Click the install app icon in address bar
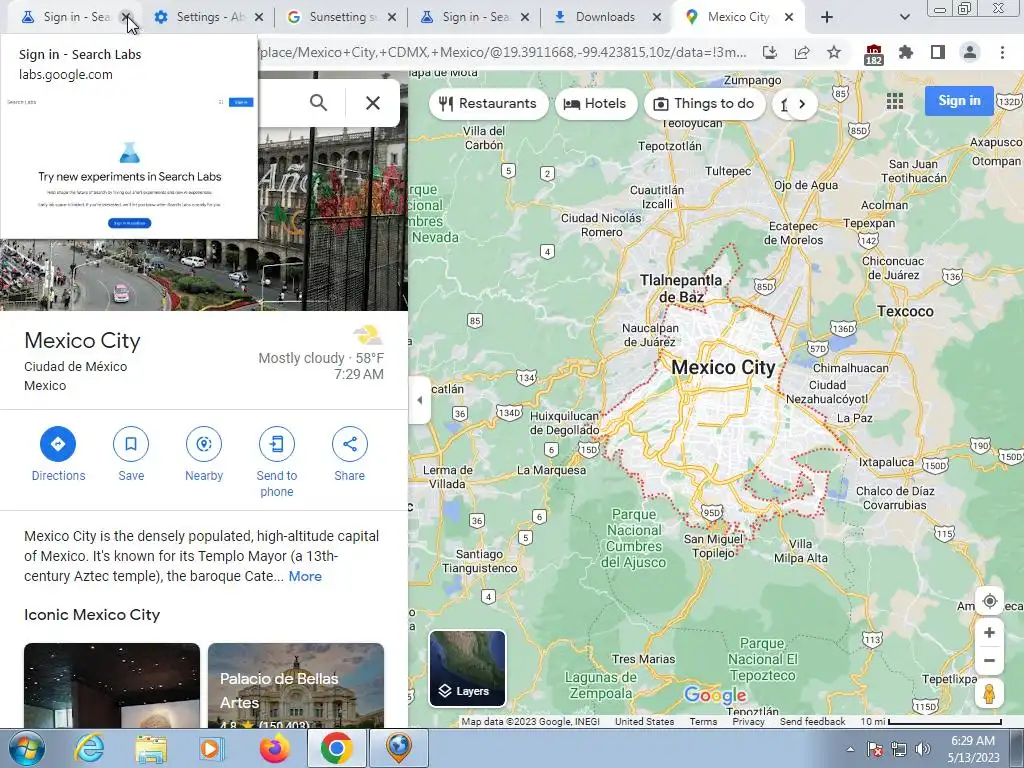Viewport: 1024px width, 768px height. pos(770,52)
